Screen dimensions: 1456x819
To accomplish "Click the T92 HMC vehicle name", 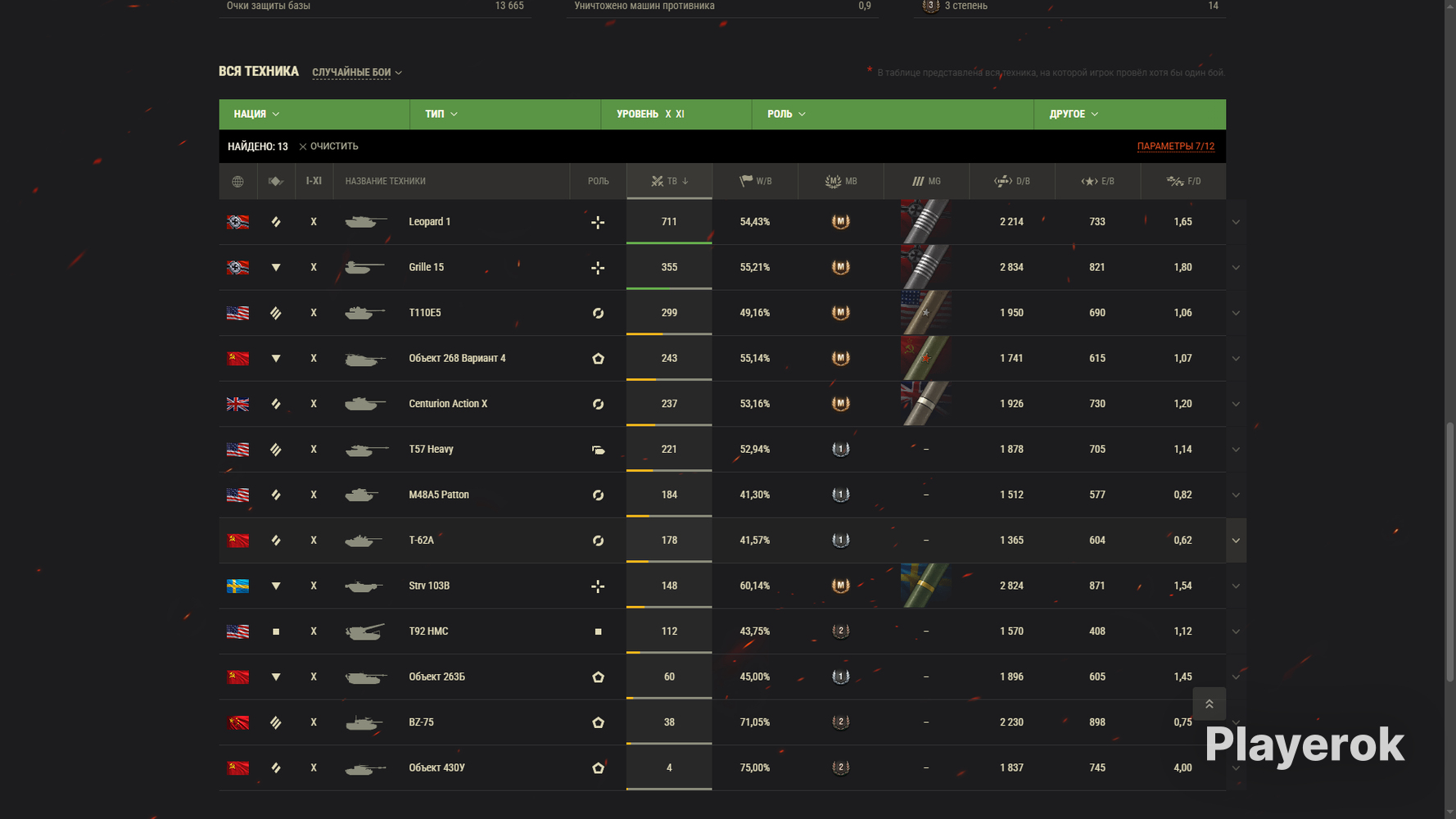I will [428, 631].
